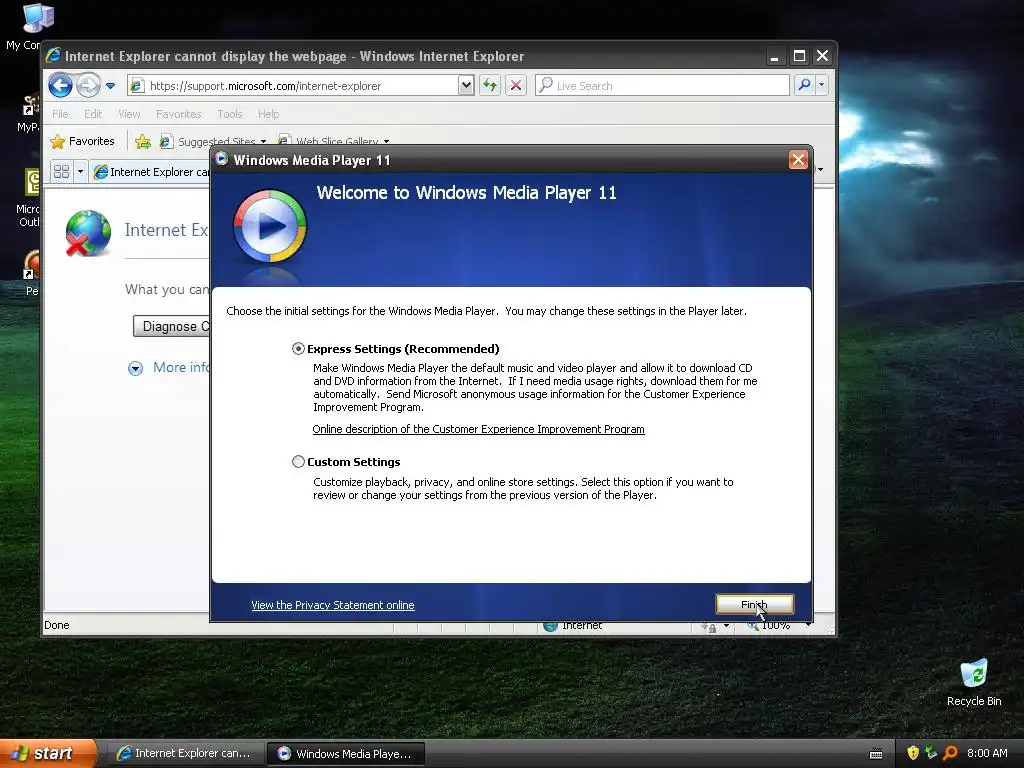1024x768 pixels.
Task: Switch to Windows Media Player taskbar button
Action: tap(346, 754)
